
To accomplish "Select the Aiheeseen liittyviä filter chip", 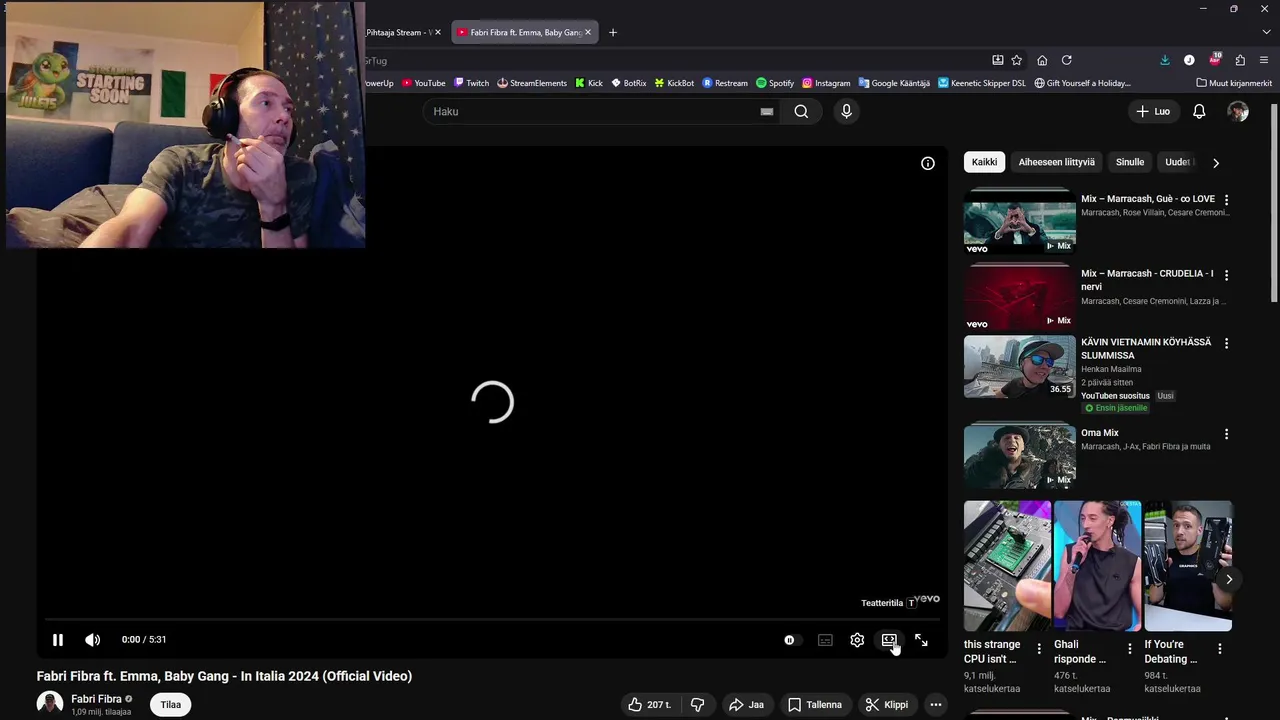I will [x=1056, y=162].
